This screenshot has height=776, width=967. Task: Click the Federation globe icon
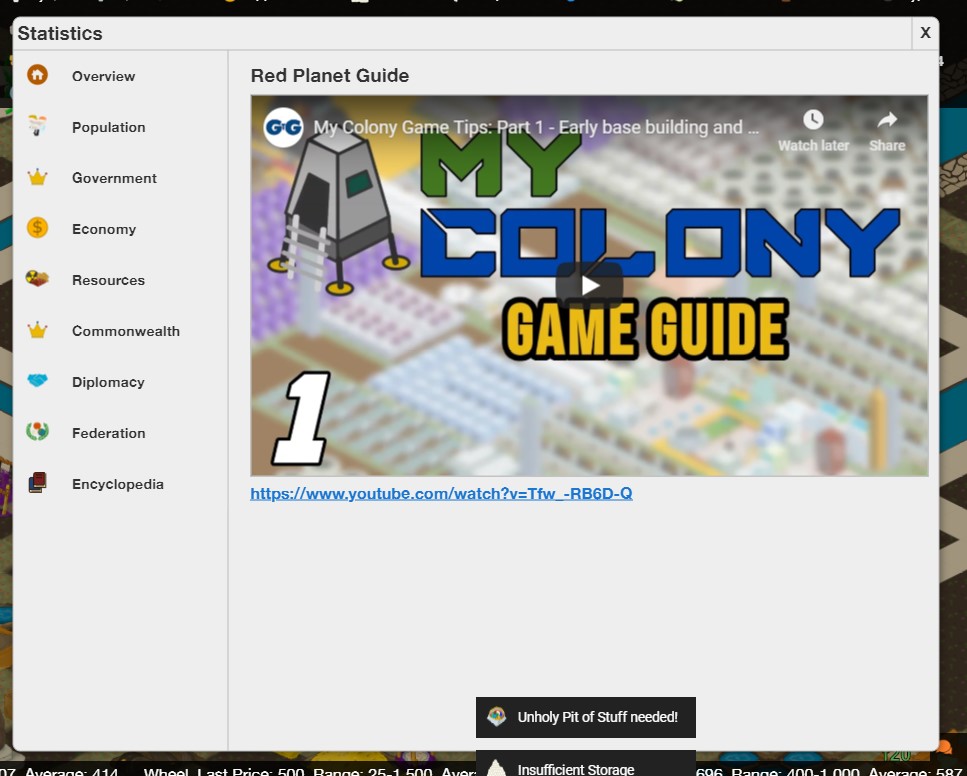37,431
